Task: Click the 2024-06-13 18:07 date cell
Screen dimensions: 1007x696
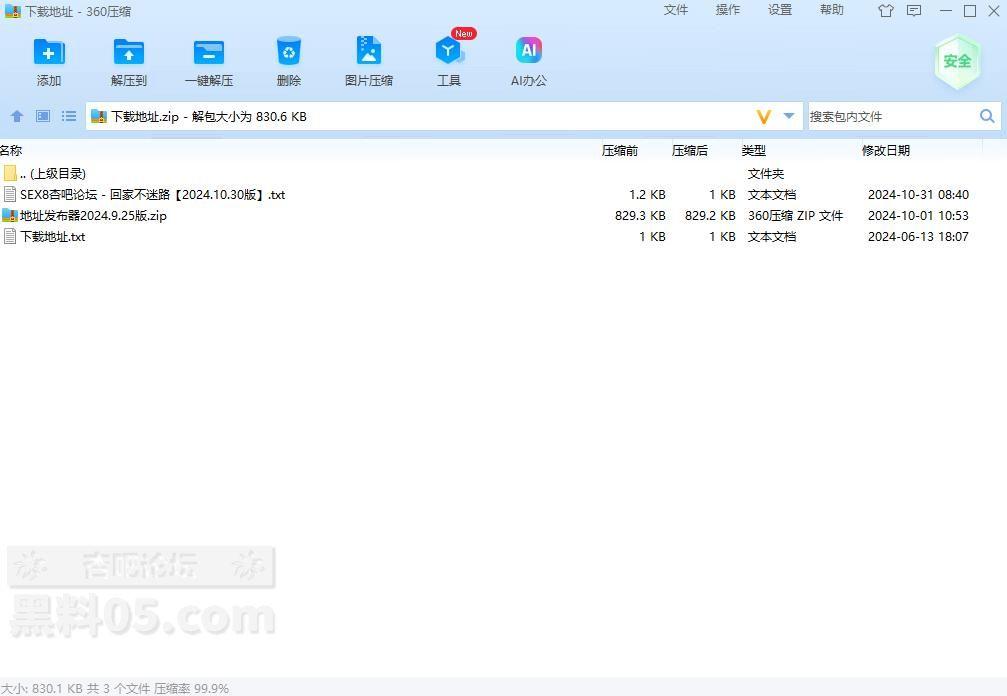Action: pyautogui.click(x=918, y=237)
